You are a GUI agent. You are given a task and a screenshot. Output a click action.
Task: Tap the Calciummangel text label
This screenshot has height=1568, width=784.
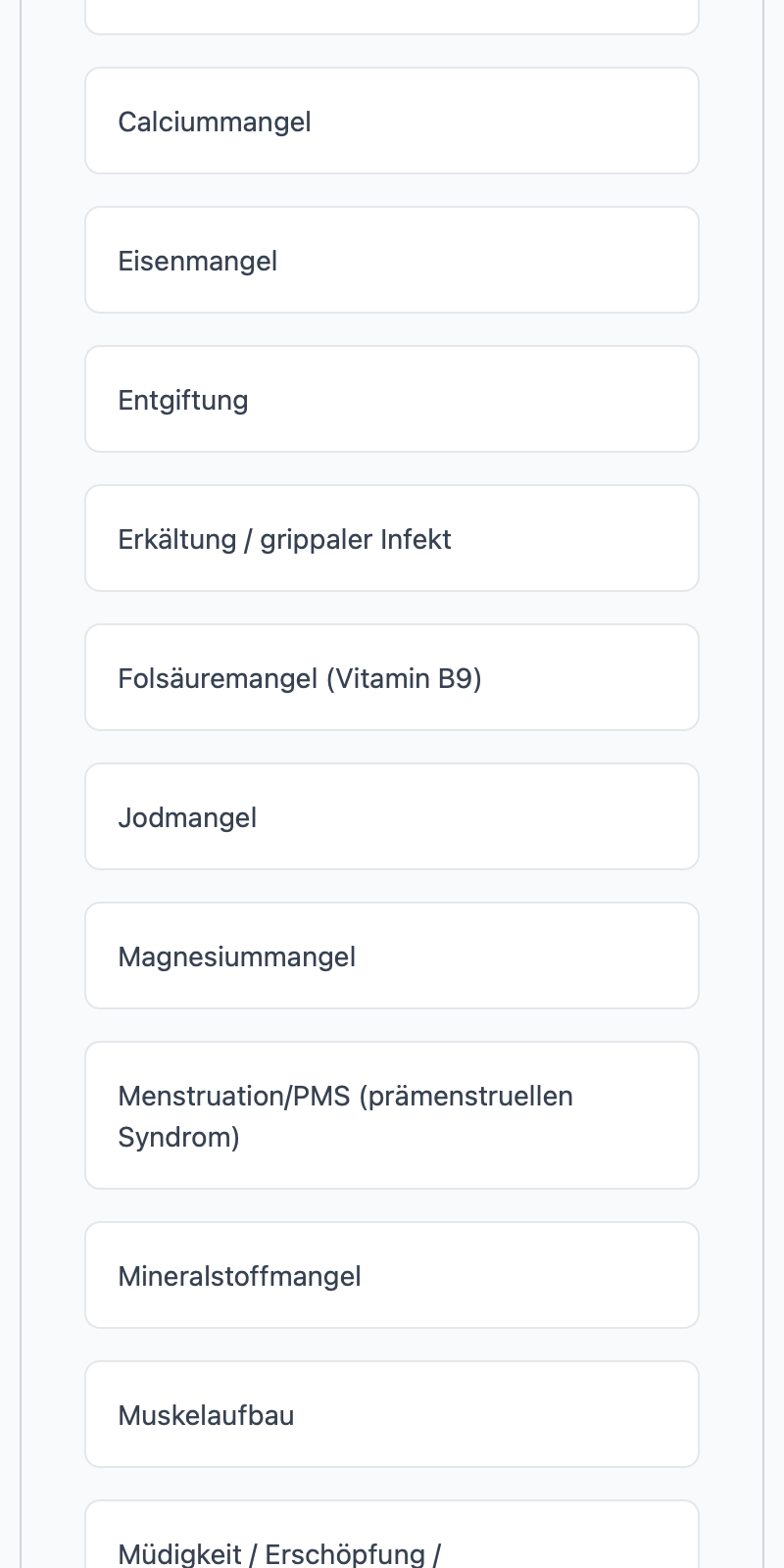point(215,122)
